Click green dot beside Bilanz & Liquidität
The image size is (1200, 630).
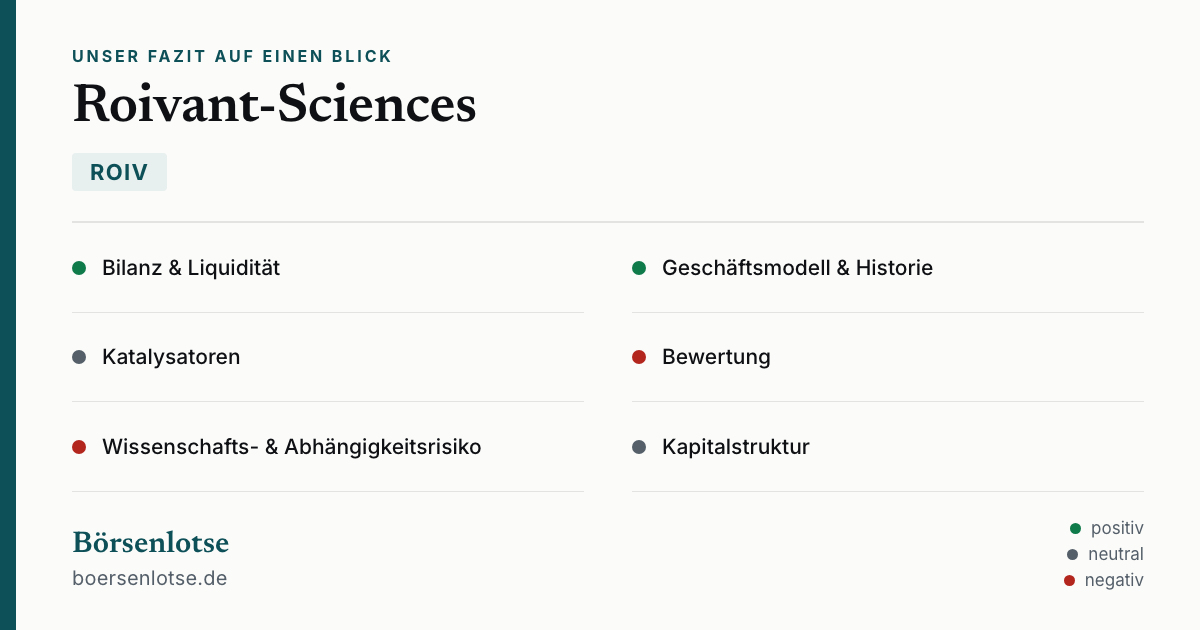79,268
